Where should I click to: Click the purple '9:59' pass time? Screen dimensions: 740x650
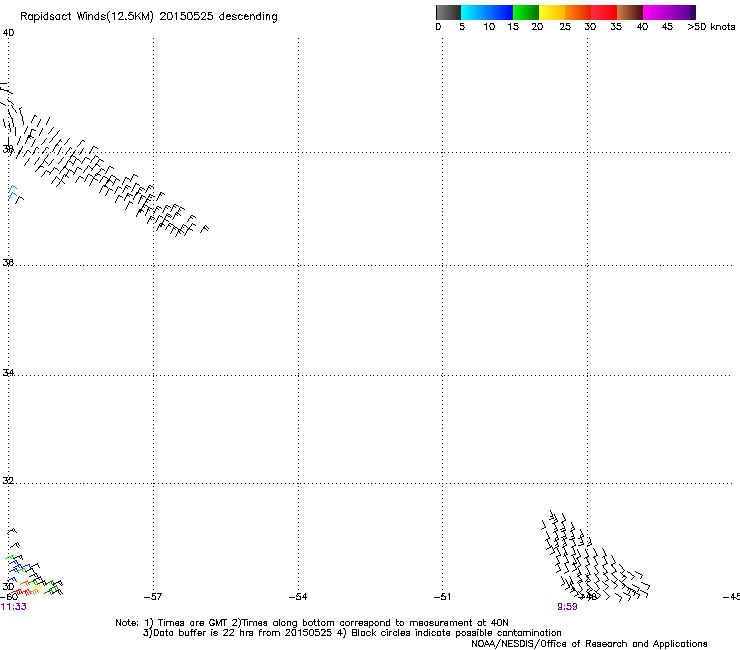coord(567,607)
